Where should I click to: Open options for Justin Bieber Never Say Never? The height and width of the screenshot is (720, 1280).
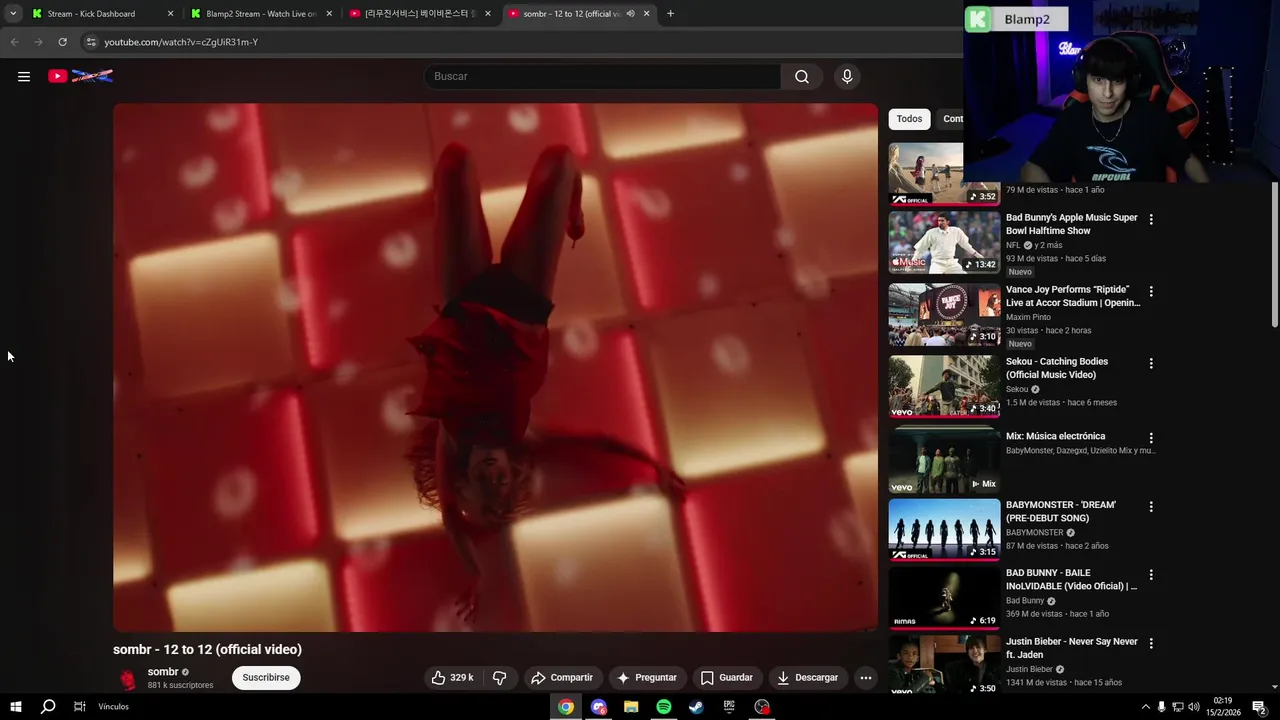coord(1151,643)
